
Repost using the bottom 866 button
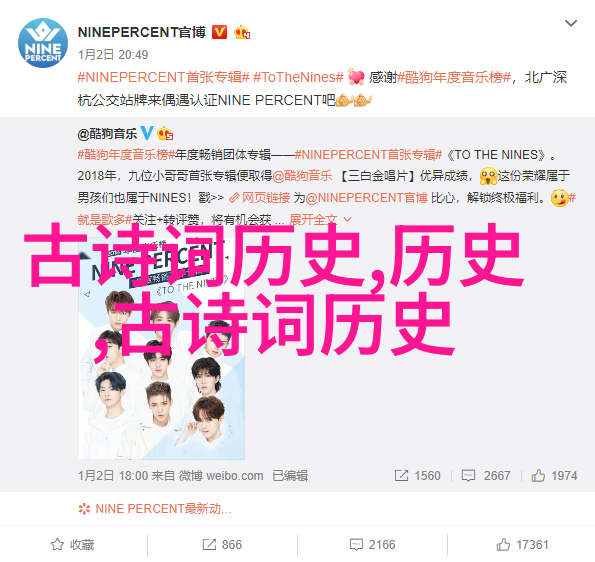tap(222, 545)
